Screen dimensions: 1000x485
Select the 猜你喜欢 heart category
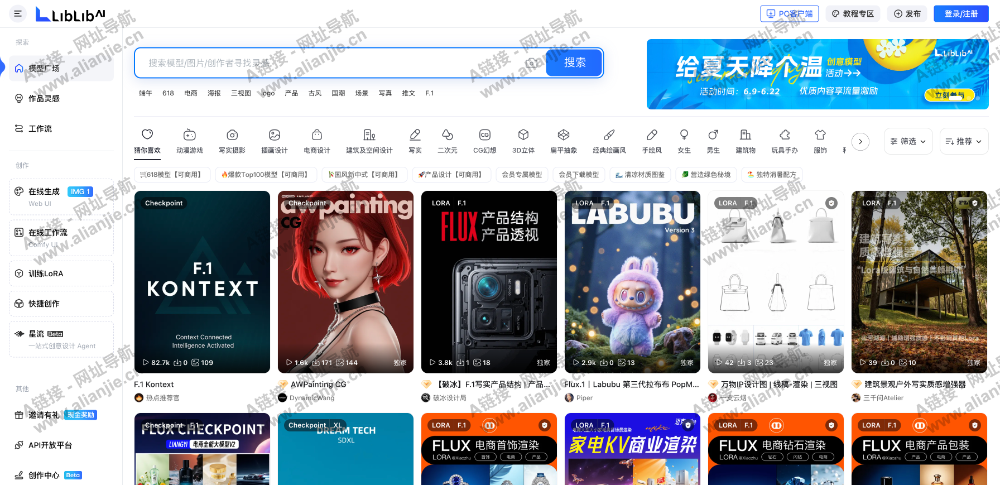click(147, 141)
